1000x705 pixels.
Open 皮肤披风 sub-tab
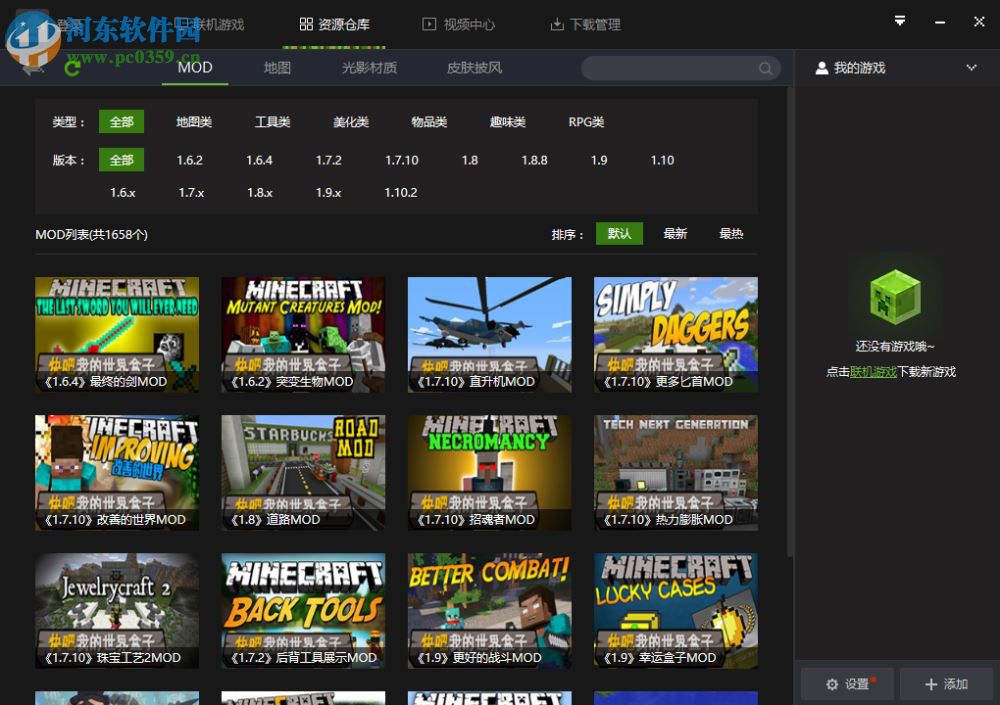[474, 68]
